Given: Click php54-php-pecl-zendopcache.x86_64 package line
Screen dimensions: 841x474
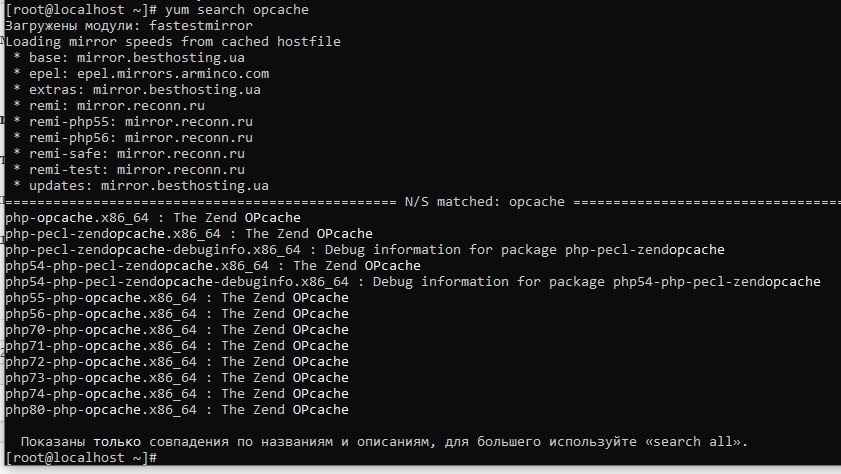Looking at the screenshot, I should point(213,266).
